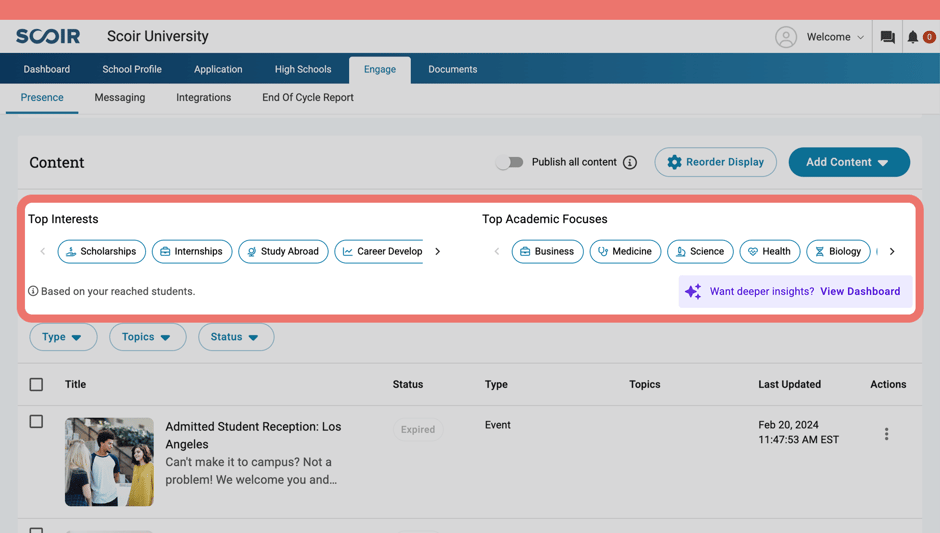
Task: Click the user profile avatar icon
Action: point(786,37)
